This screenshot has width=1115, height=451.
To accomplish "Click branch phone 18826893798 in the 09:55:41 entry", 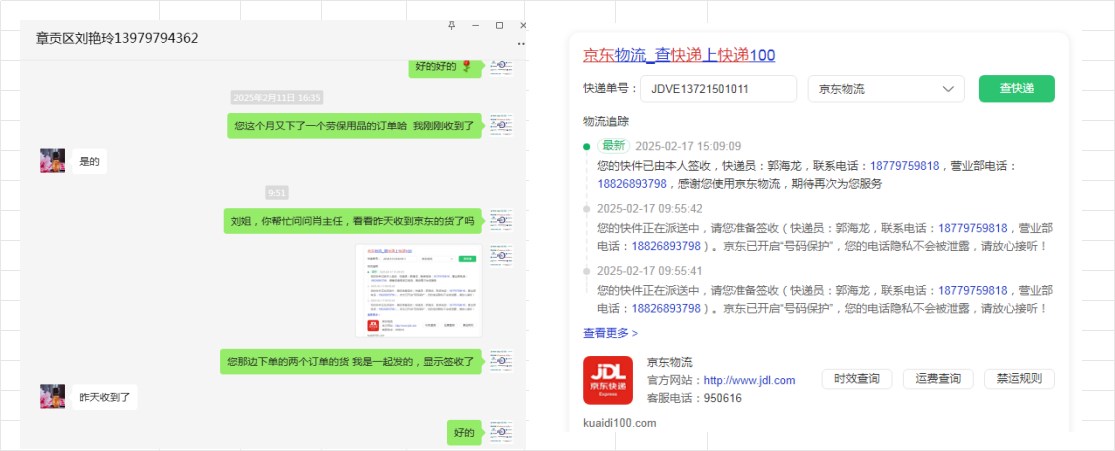I will click(x=666, y=308).
